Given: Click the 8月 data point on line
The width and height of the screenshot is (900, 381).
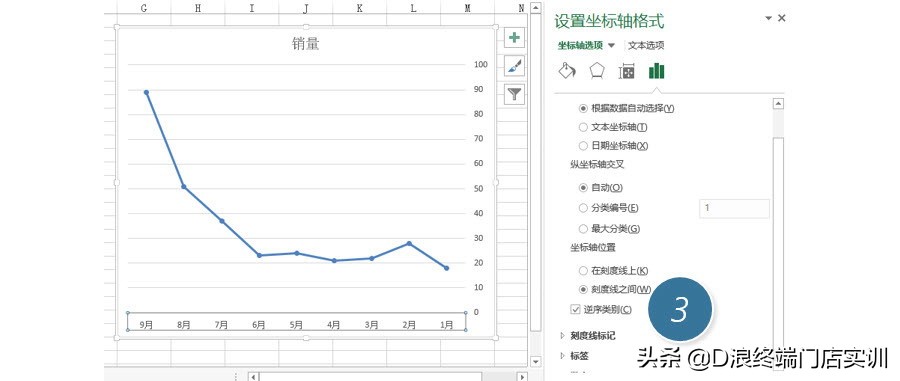Looking at the screenshot, I should [x=184, y=186].
